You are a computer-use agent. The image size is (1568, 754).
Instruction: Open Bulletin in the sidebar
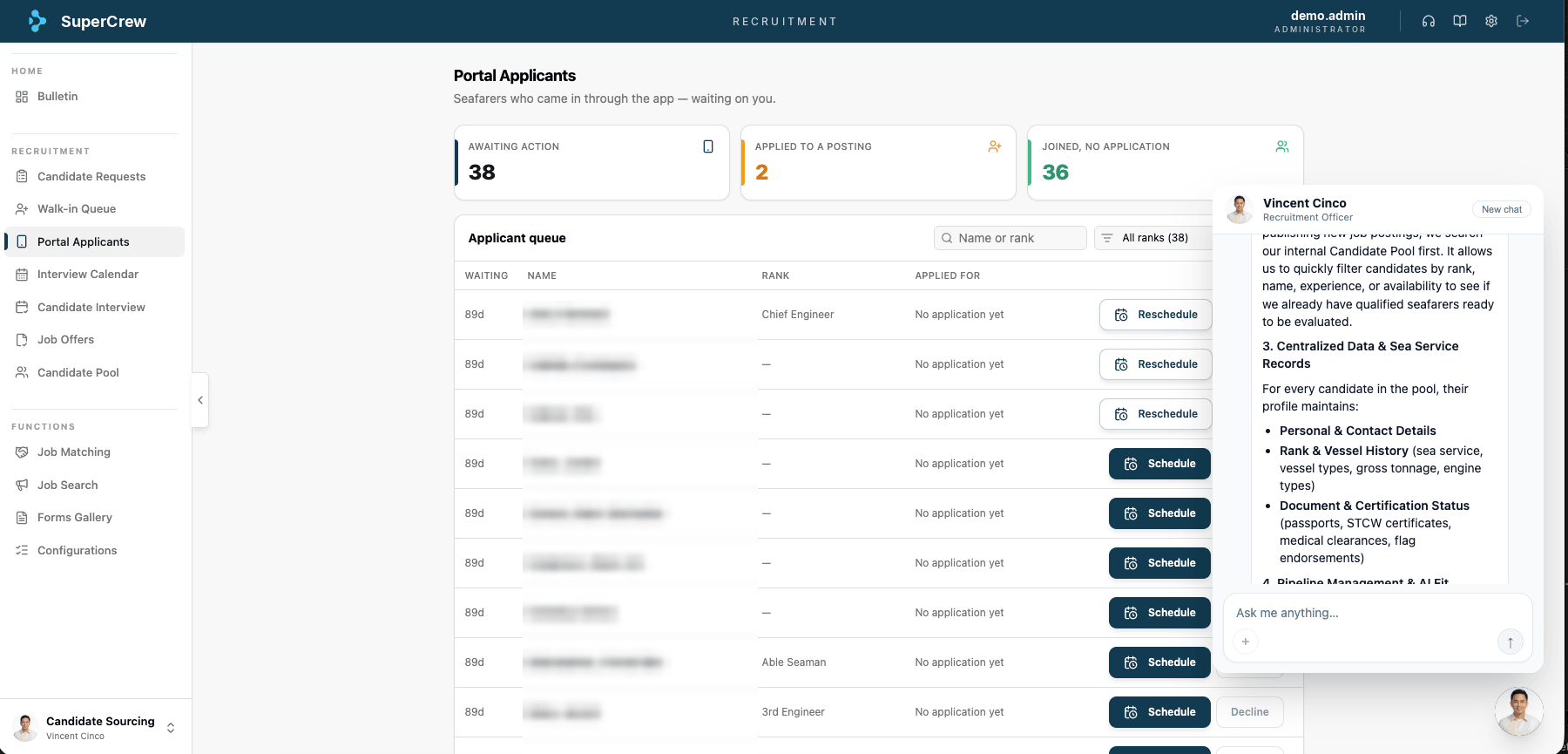[94, 97]
